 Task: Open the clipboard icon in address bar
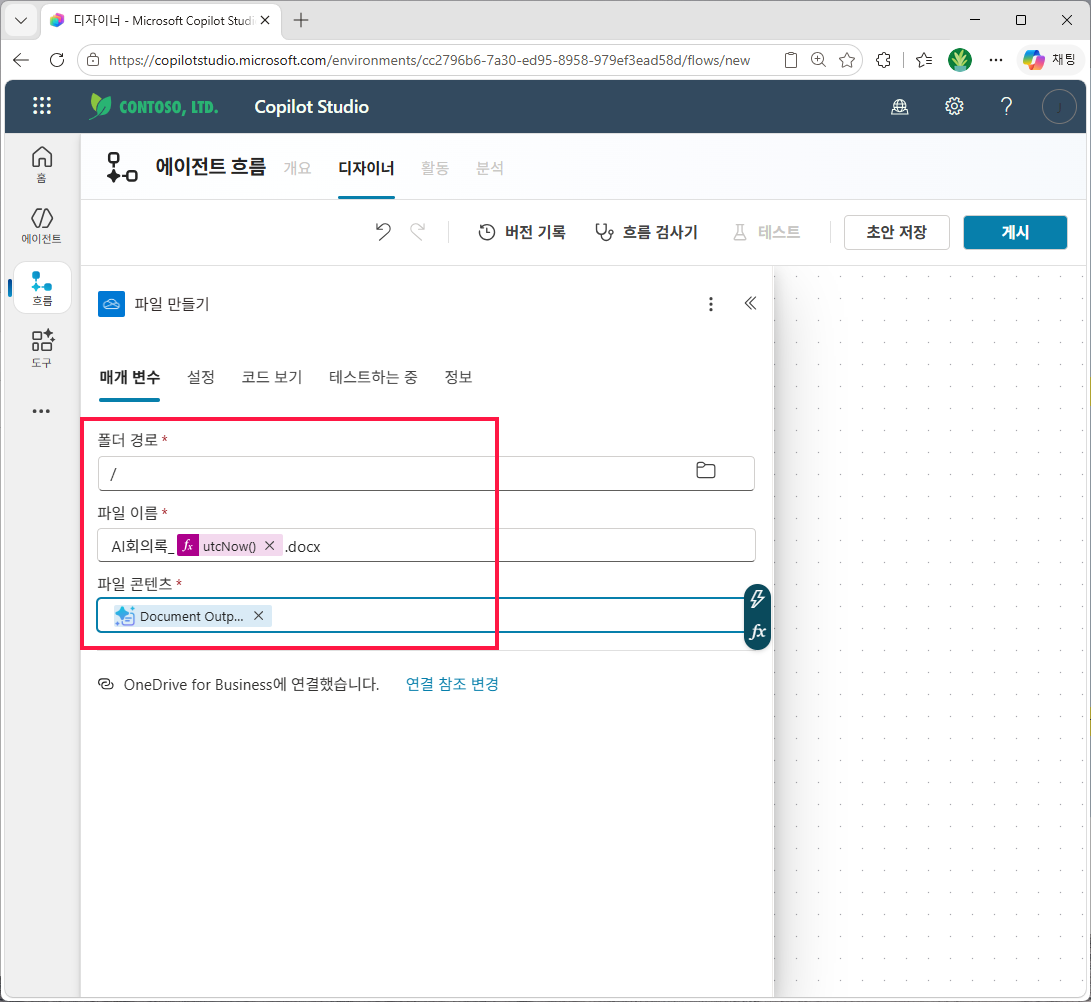(790, 60)
